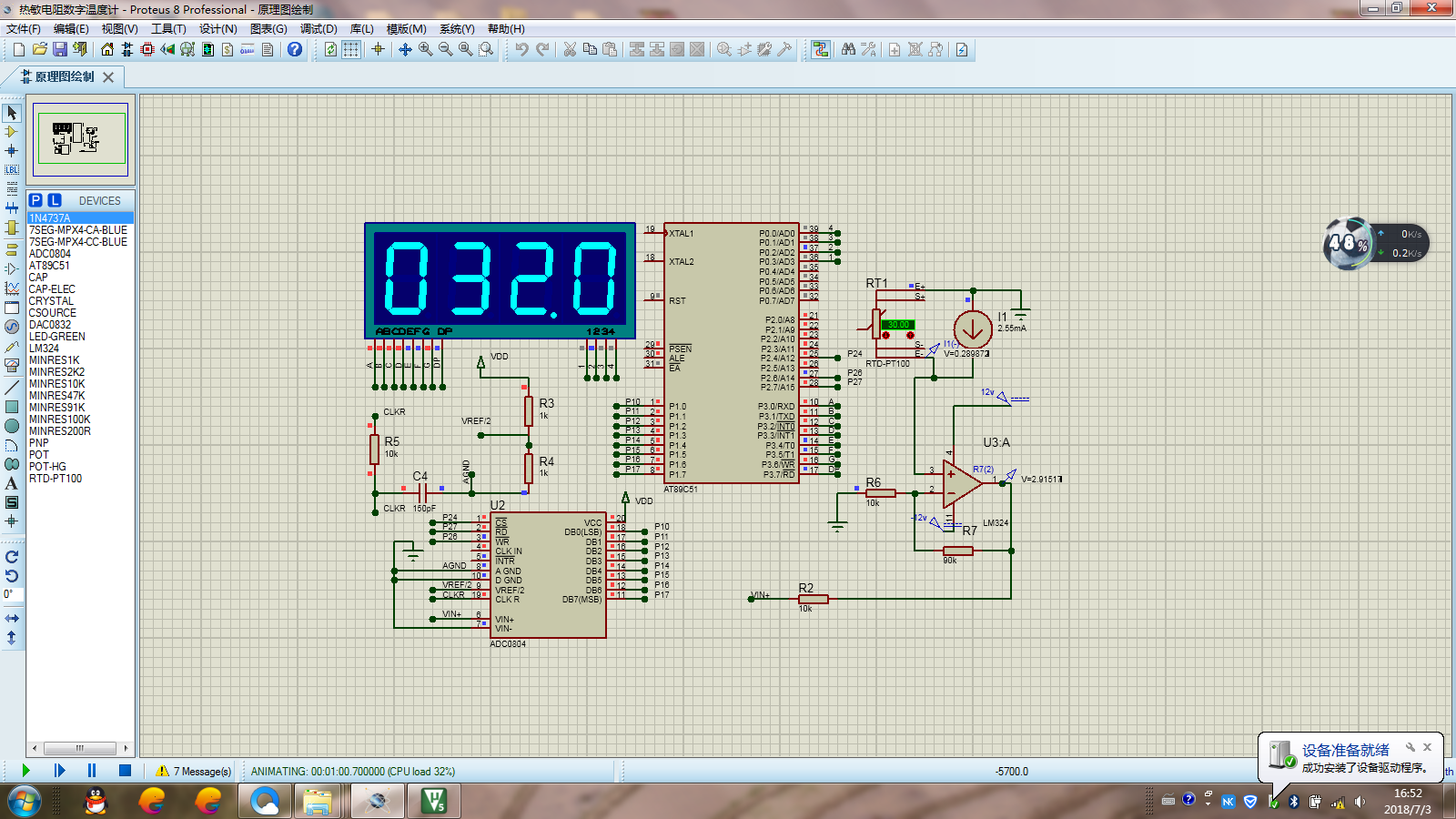Image resolution: width=1456 pixels, height=819 pixels.
Task: Open 3D Visualizer from toolbar
Action: 167,49
